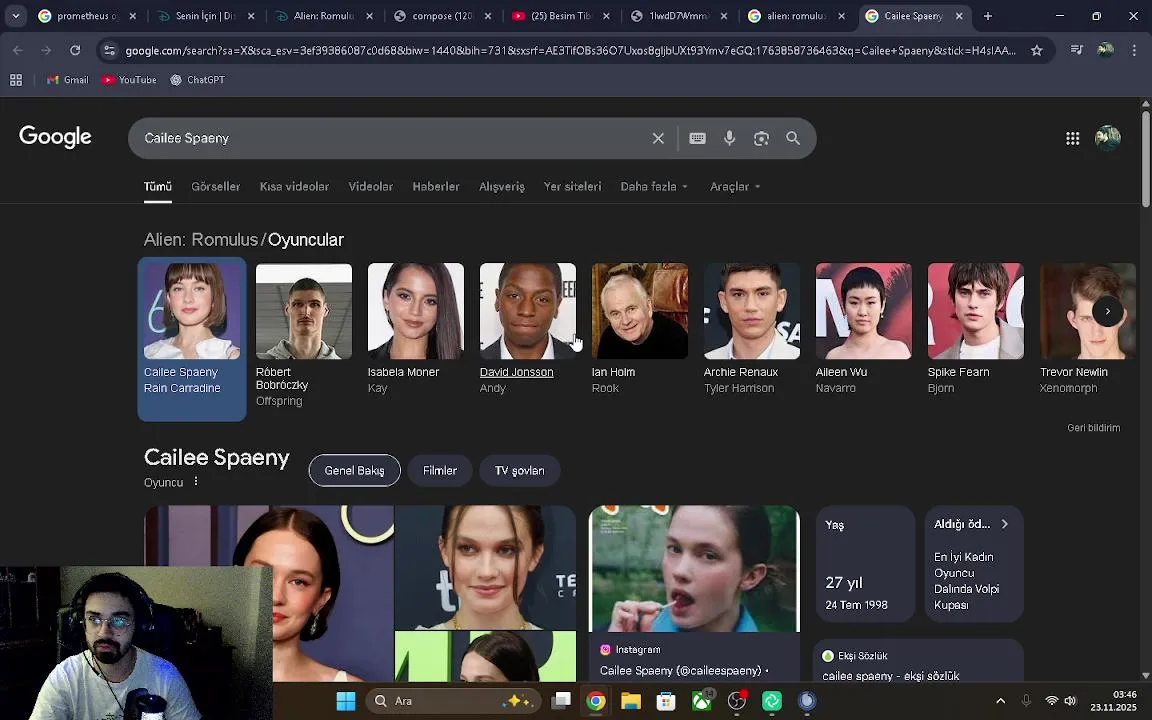Click the Chrome address bar URL
Screen dimensions: 1152x720
[570, 51]
